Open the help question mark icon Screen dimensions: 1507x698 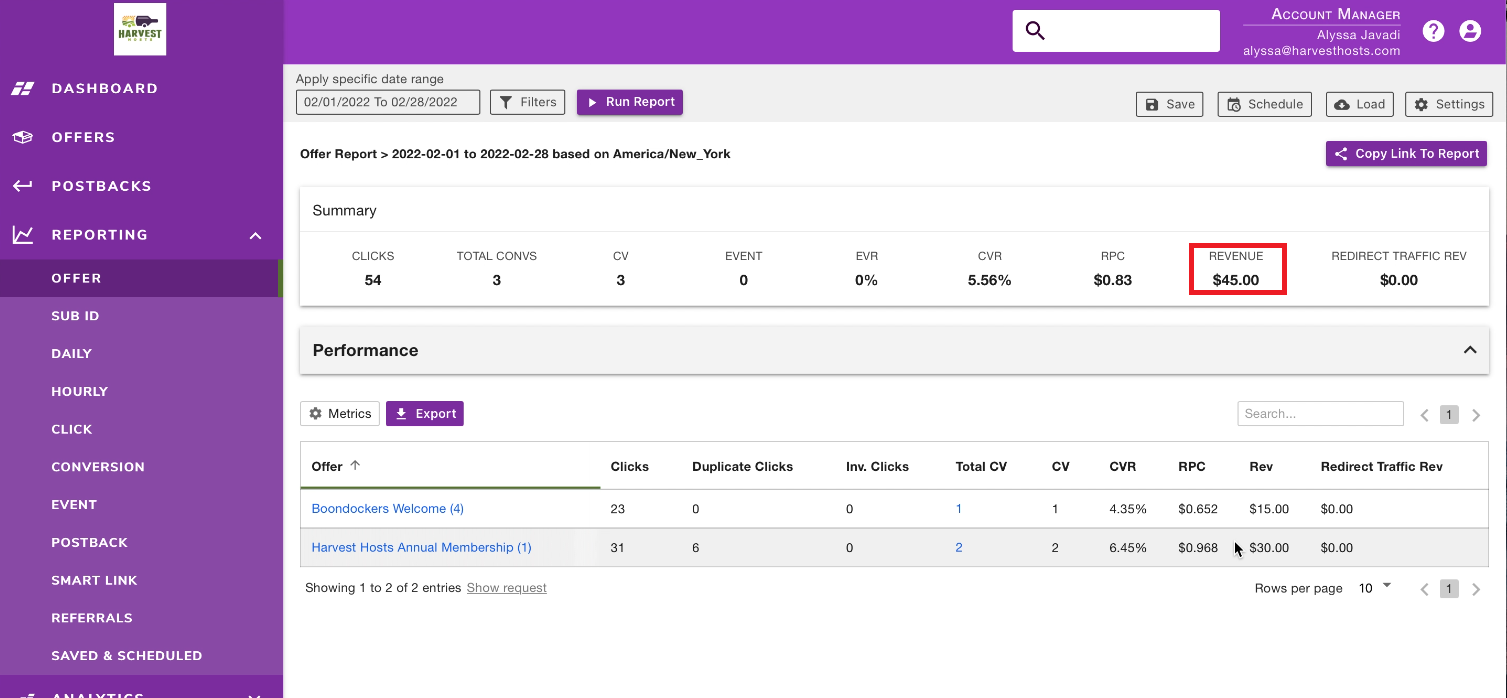coord(1434,31)
